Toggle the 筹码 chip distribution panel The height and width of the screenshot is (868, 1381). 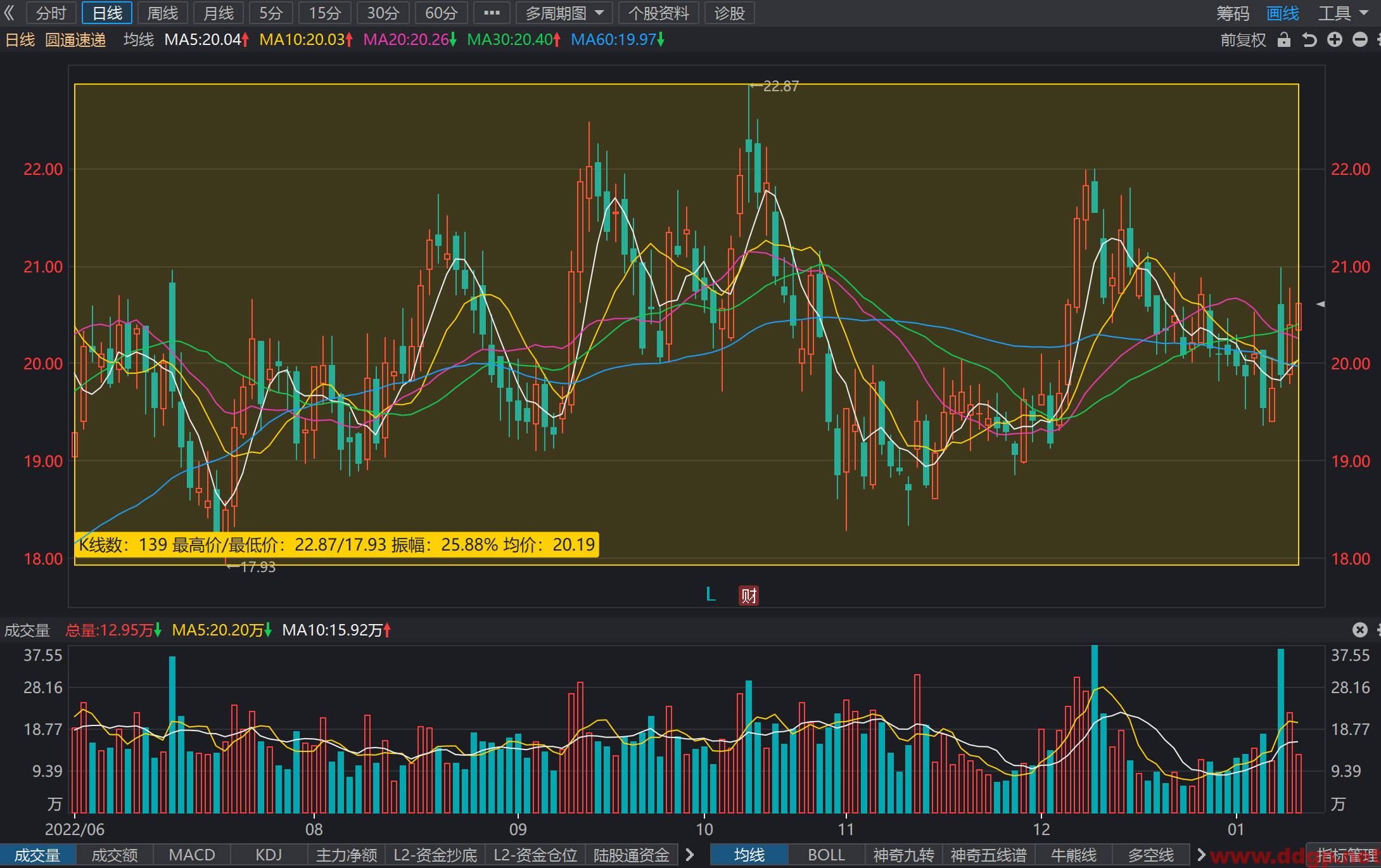[1233, 13]
